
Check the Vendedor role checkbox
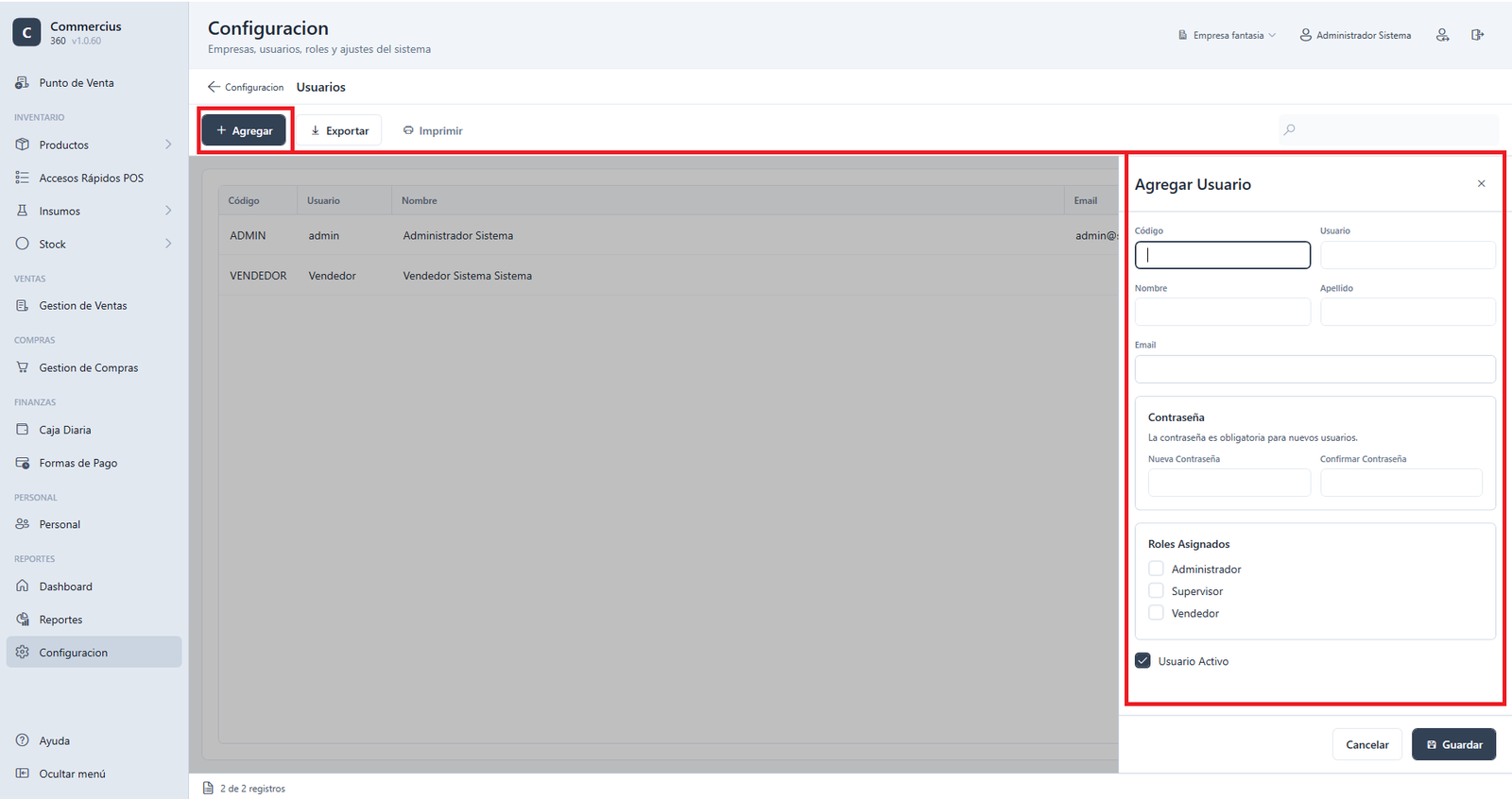point(1156,613)
